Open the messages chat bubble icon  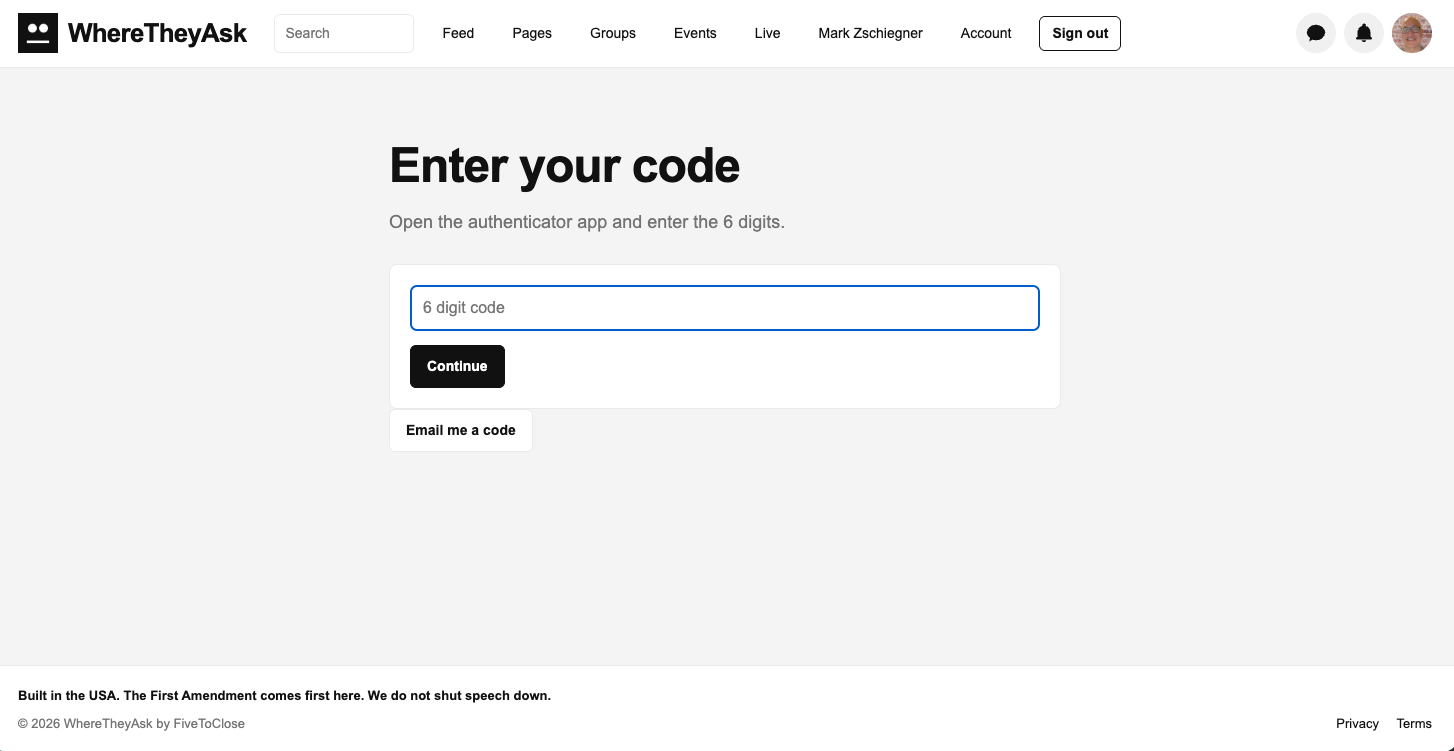(x=1316, y=33)
